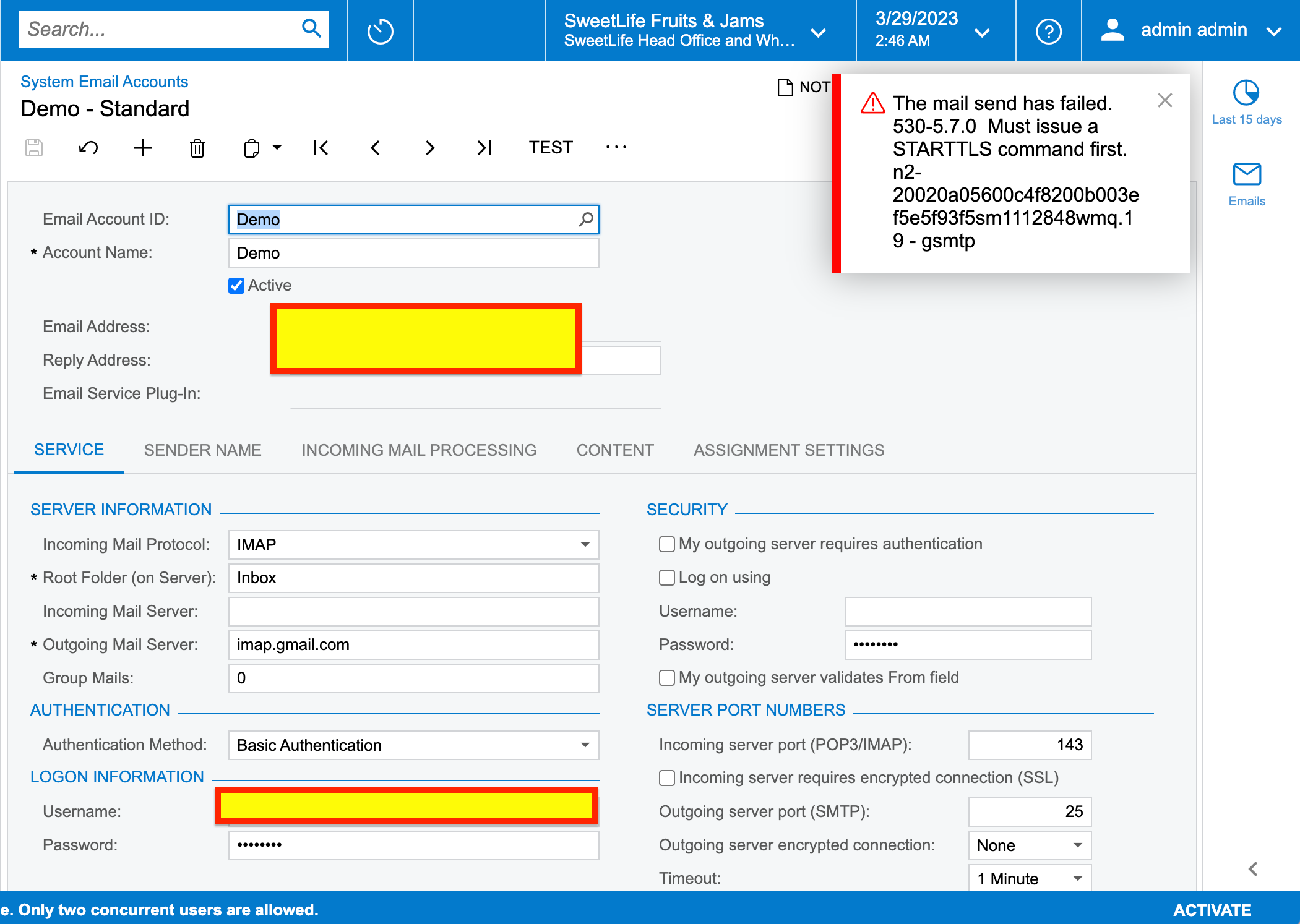Toggle the Active checkbox
Screen dimensions: 1300x924
(236, 285)
